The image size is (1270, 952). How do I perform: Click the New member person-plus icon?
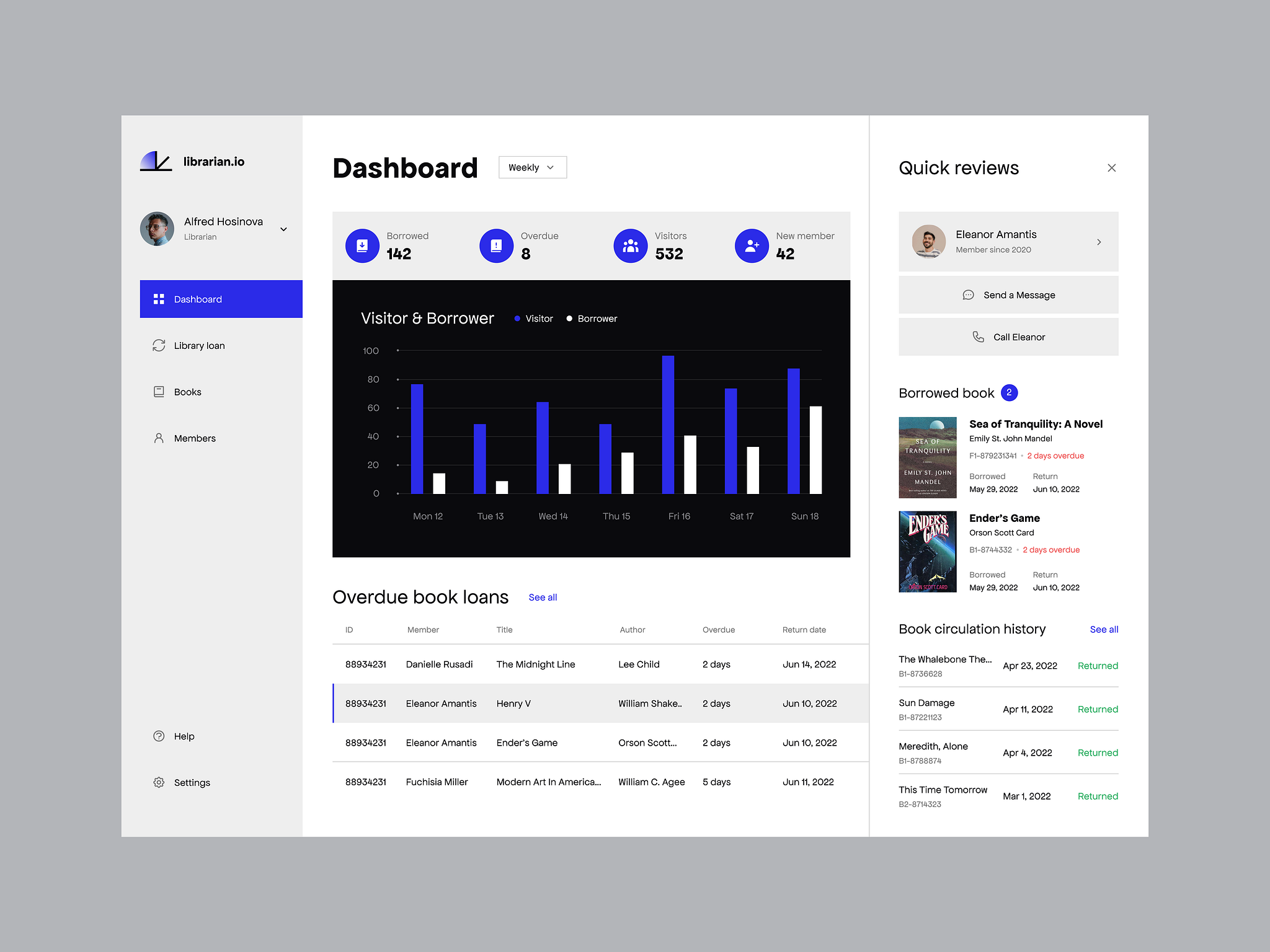point(752,245)
